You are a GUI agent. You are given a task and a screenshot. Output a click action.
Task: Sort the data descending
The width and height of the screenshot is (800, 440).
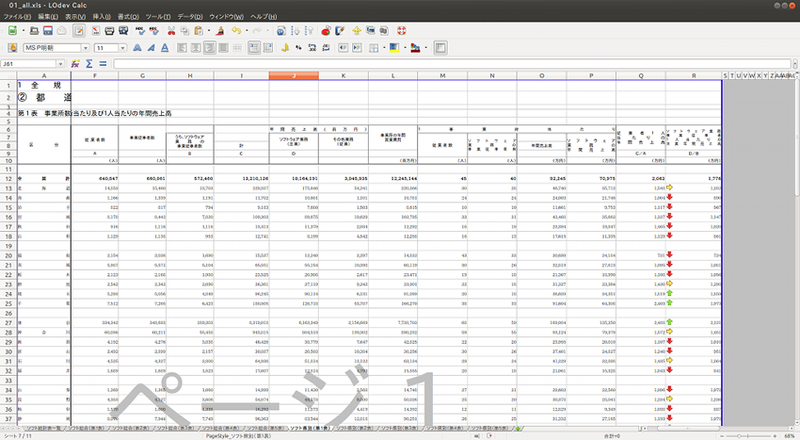(309, 31)
